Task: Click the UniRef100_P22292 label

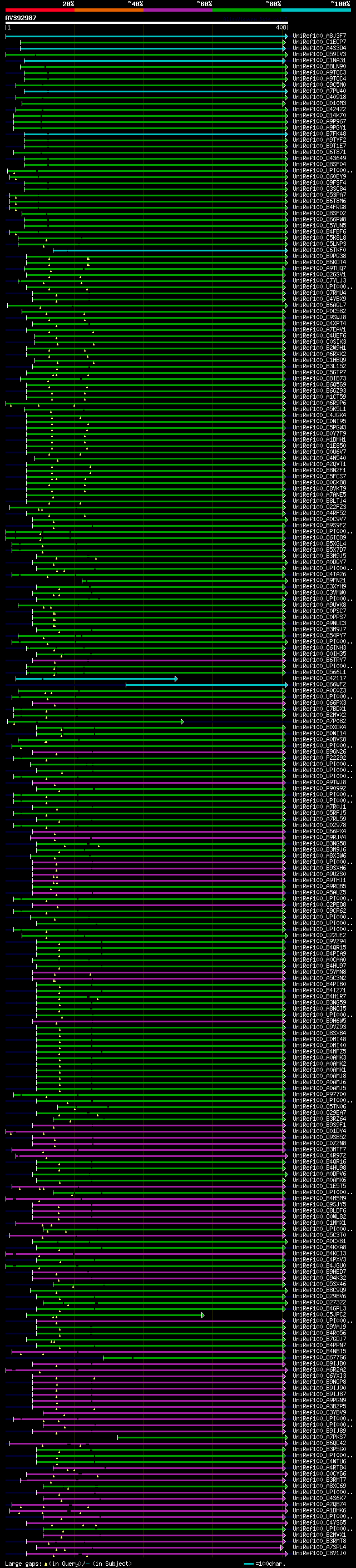Action: tap(319, 758)
